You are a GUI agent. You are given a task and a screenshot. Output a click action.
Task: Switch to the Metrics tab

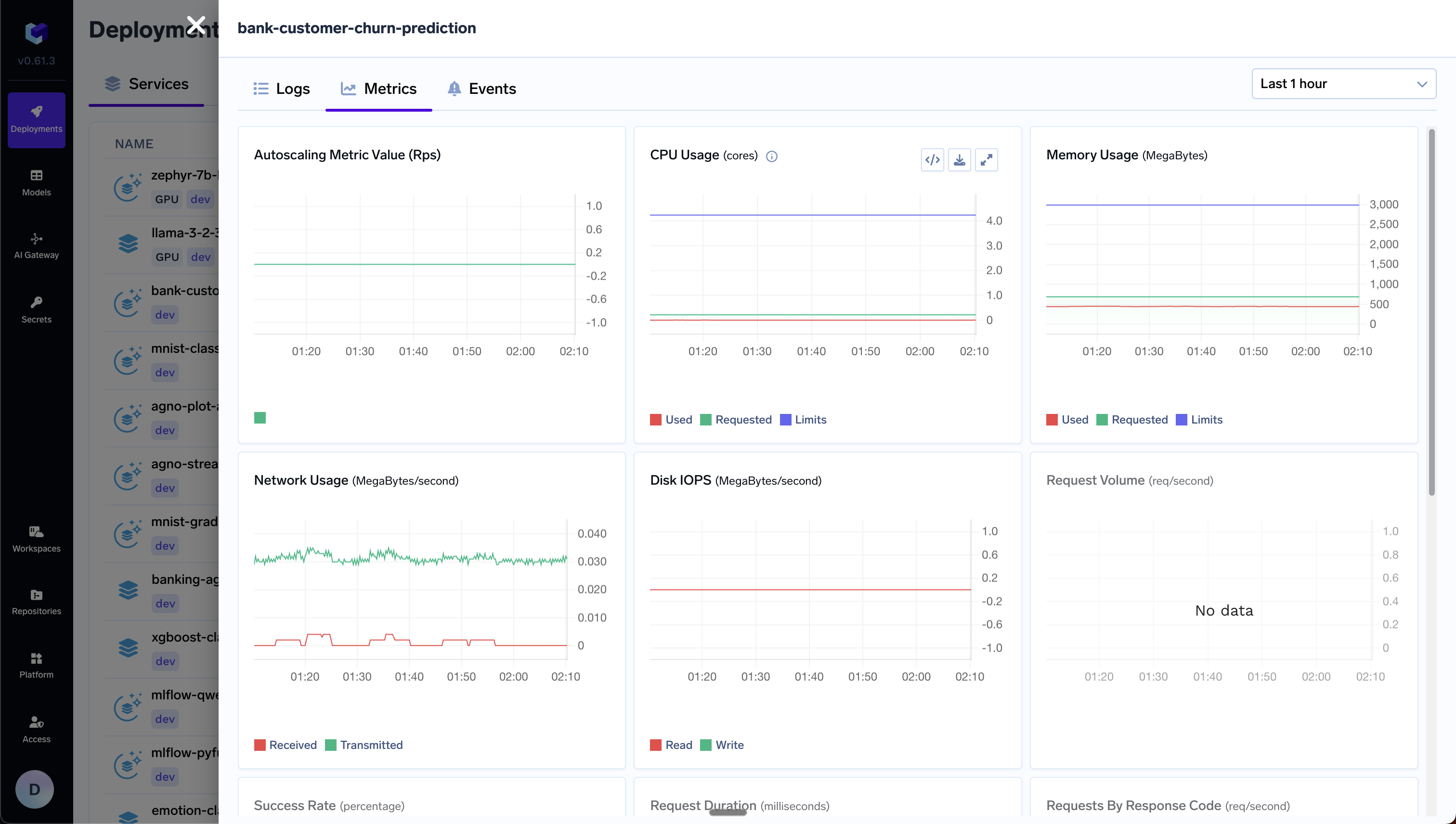click(x=379, y=88)
